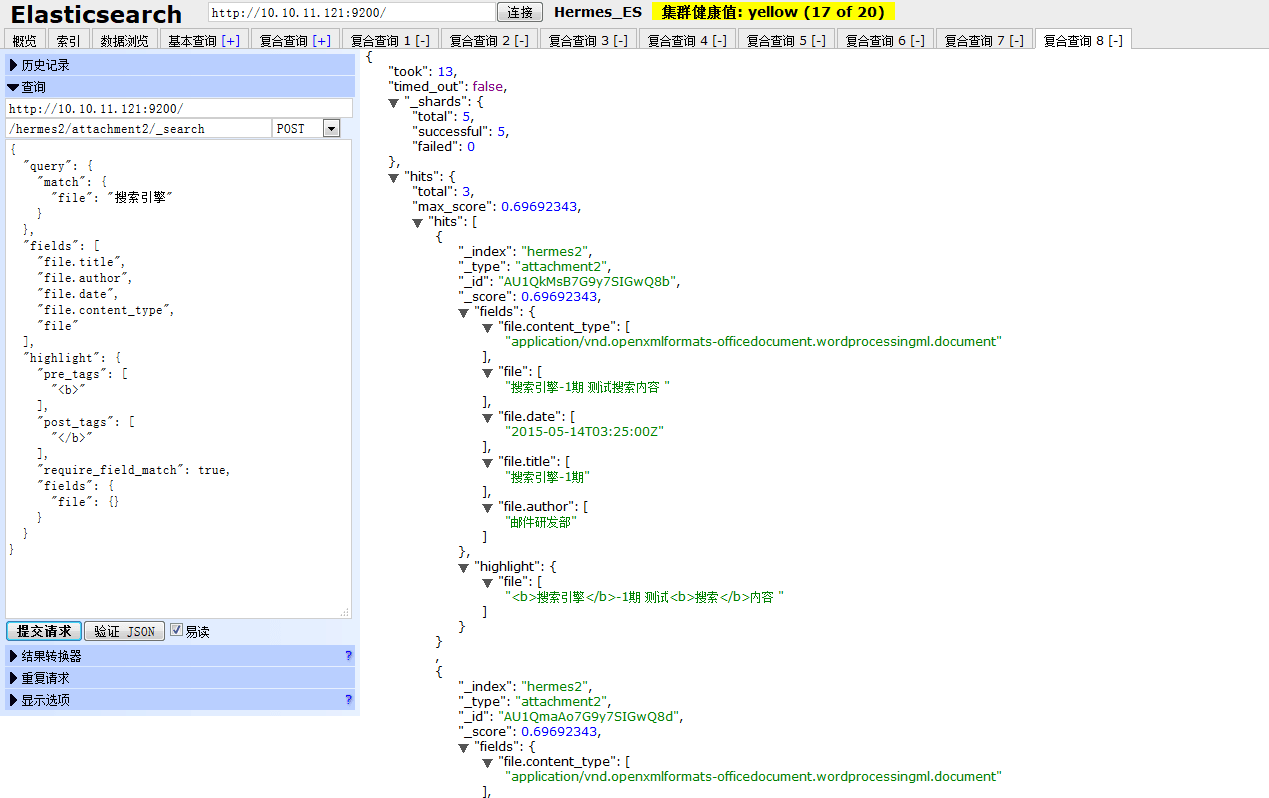This screenshot has height=798, width=1269.
Task: Collapse first result's "file" field node
Action: click(488, 373)
